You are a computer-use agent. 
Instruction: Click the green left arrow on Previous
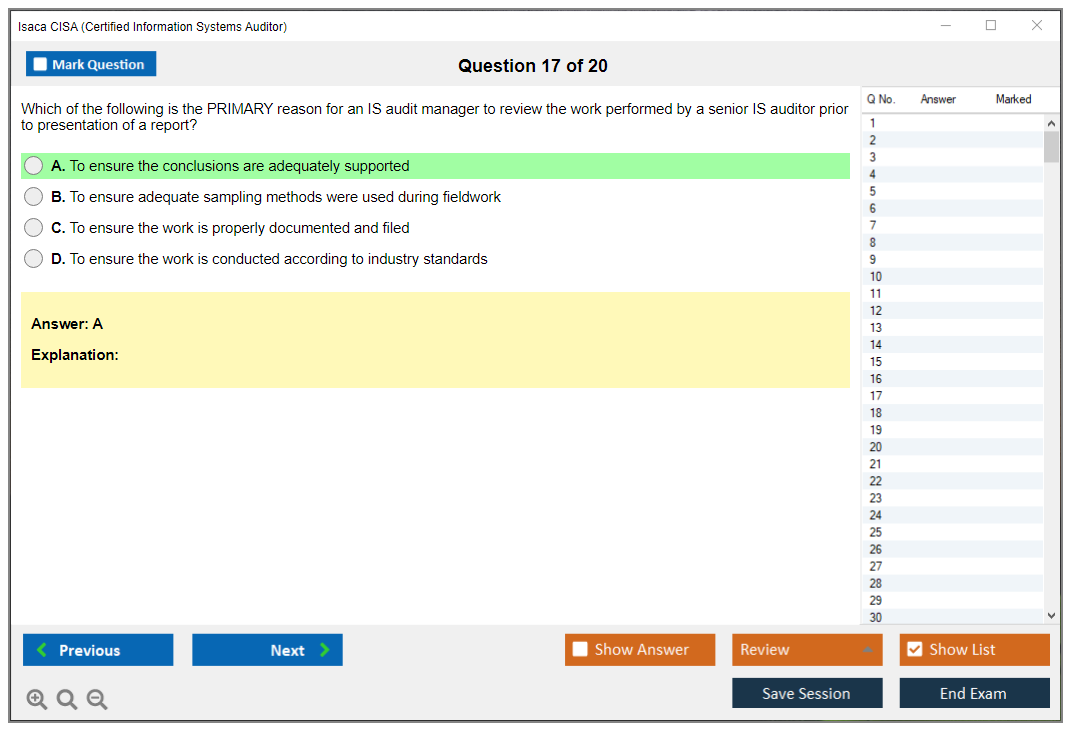[42, 650]
